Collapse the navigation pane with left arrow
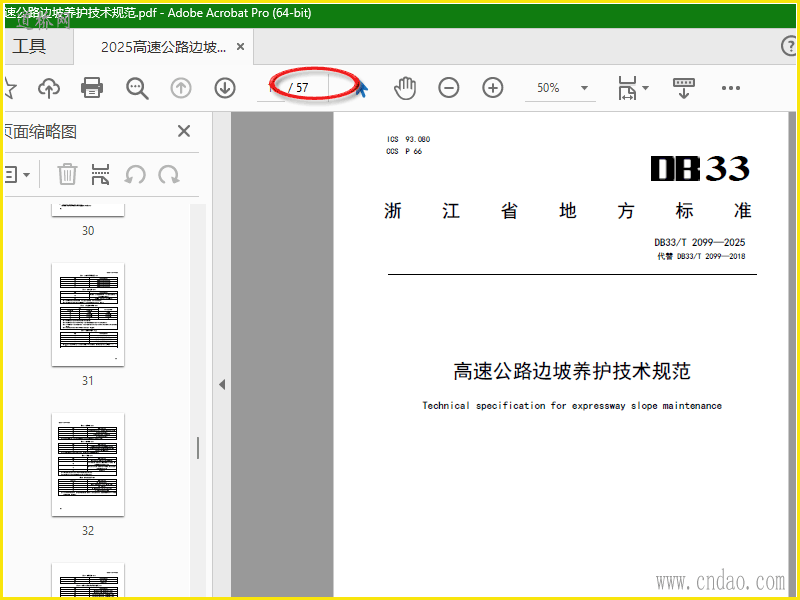 222,384
